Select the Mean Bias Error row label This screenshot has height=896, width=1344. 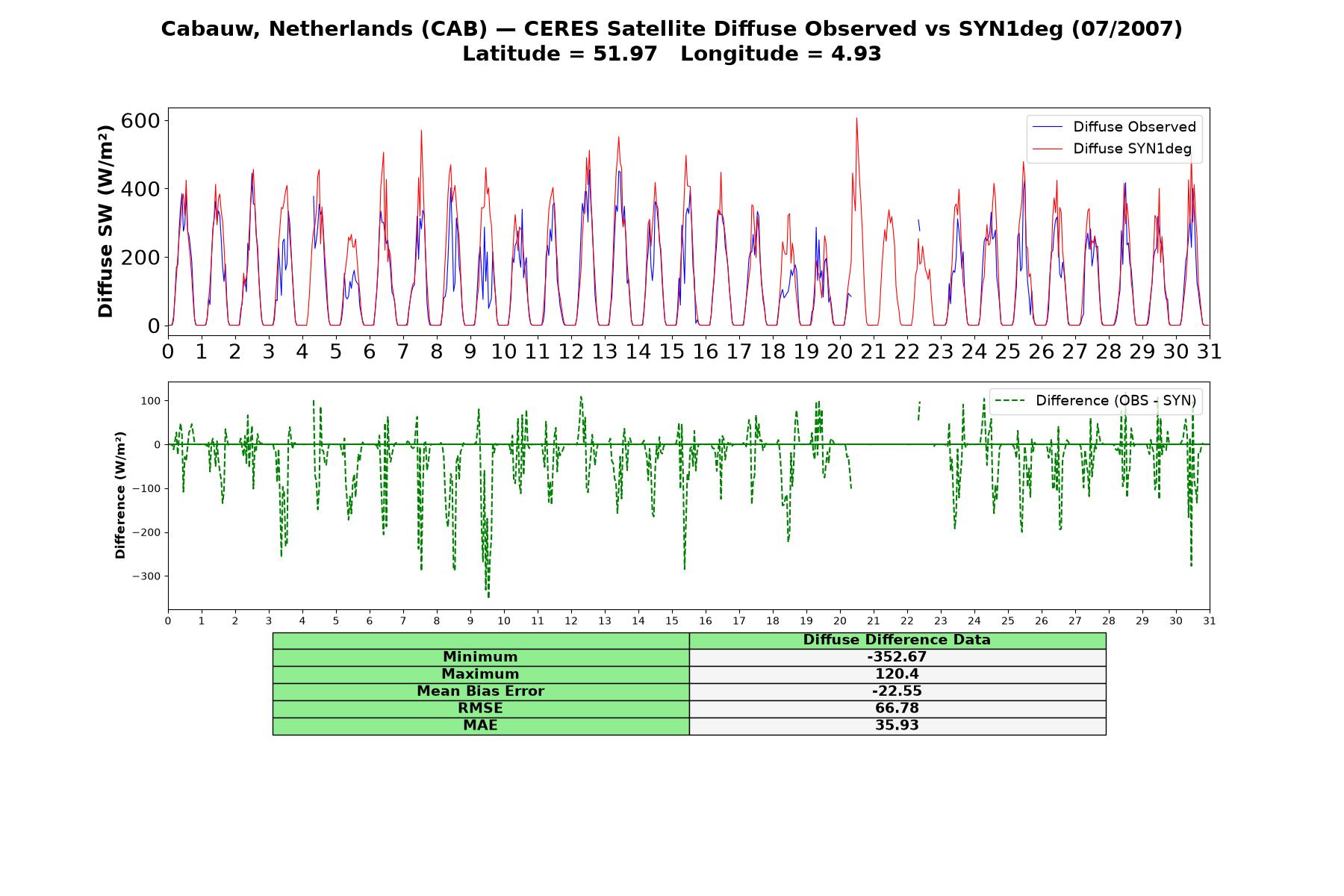coord(481,691)
